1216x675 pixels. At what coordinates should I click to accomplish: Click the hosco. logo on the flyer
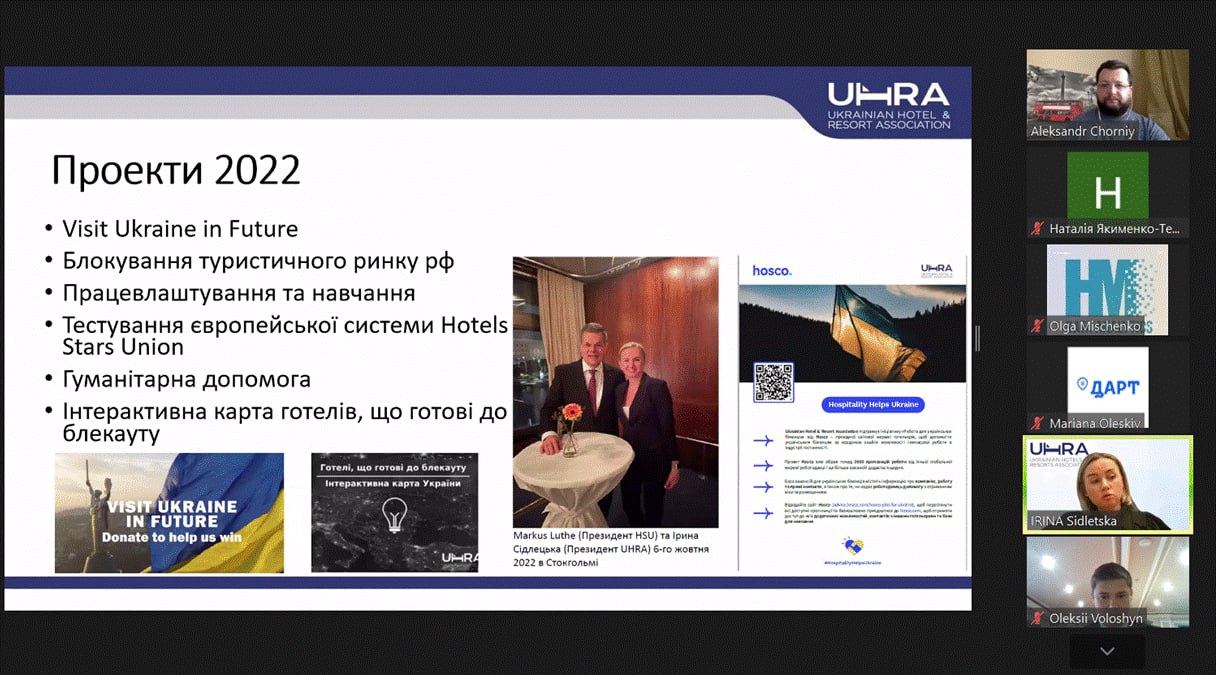tap(771, 270)
